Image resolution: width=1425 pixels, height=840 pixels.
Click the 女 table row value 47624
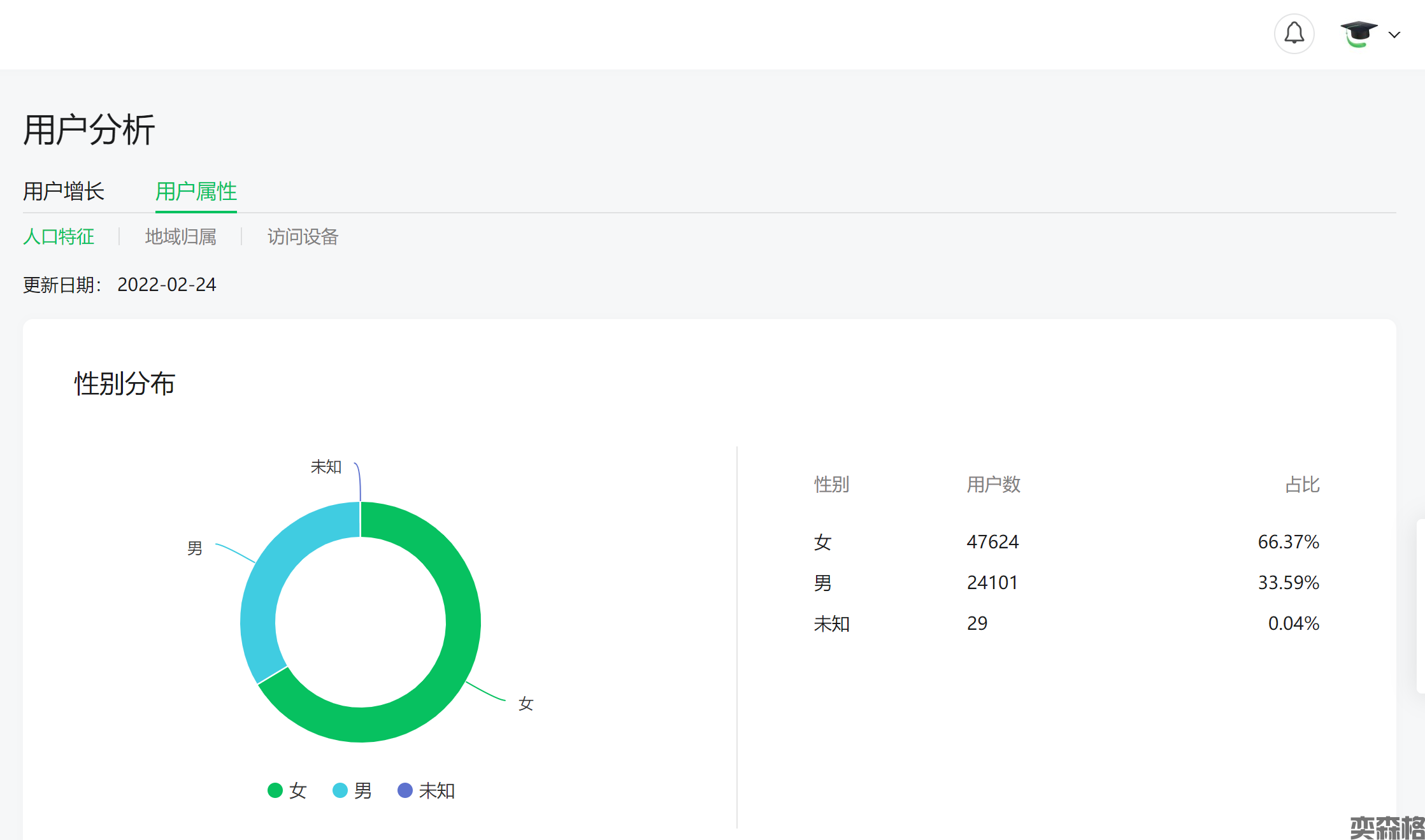coord(992,542)
